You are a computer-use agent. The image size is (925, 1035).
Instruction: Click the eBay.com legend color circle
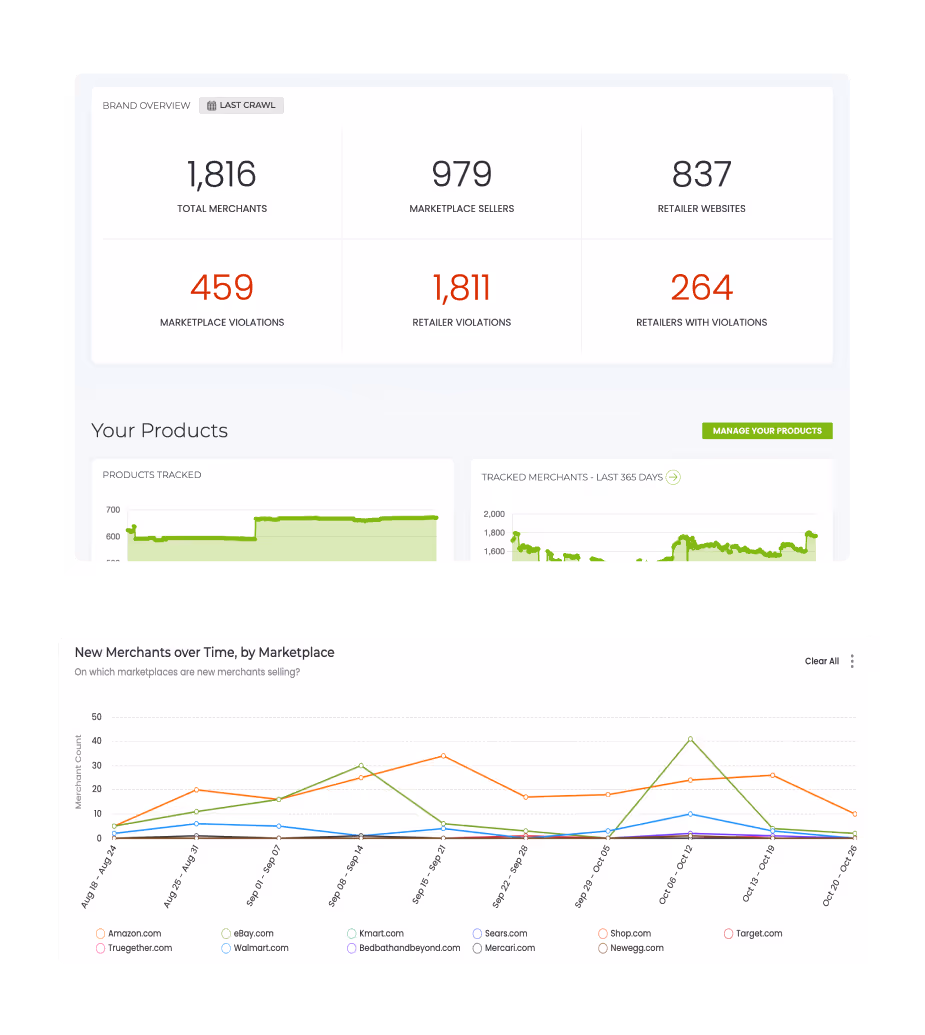tap(228, 933)
